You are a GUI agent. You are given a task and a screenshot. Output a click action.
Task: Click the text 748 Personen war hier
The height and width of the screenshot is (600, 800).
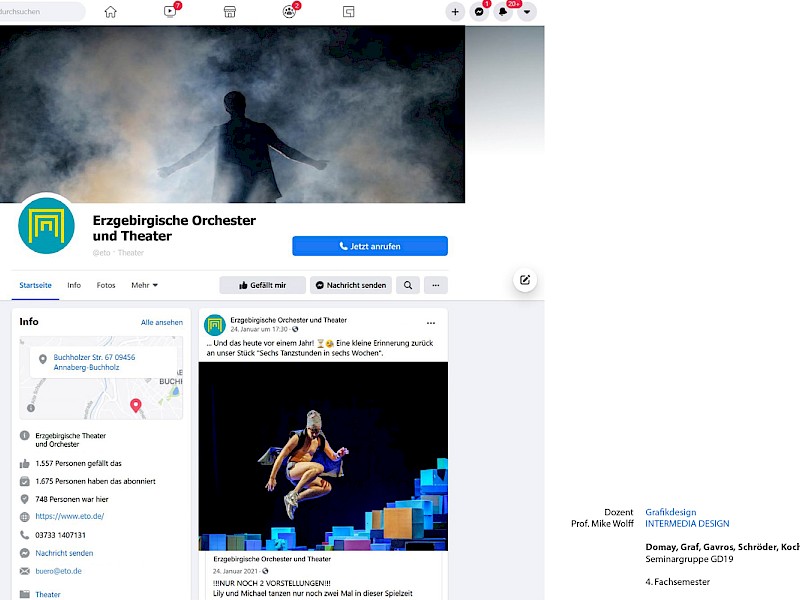(x=72, y=499)
